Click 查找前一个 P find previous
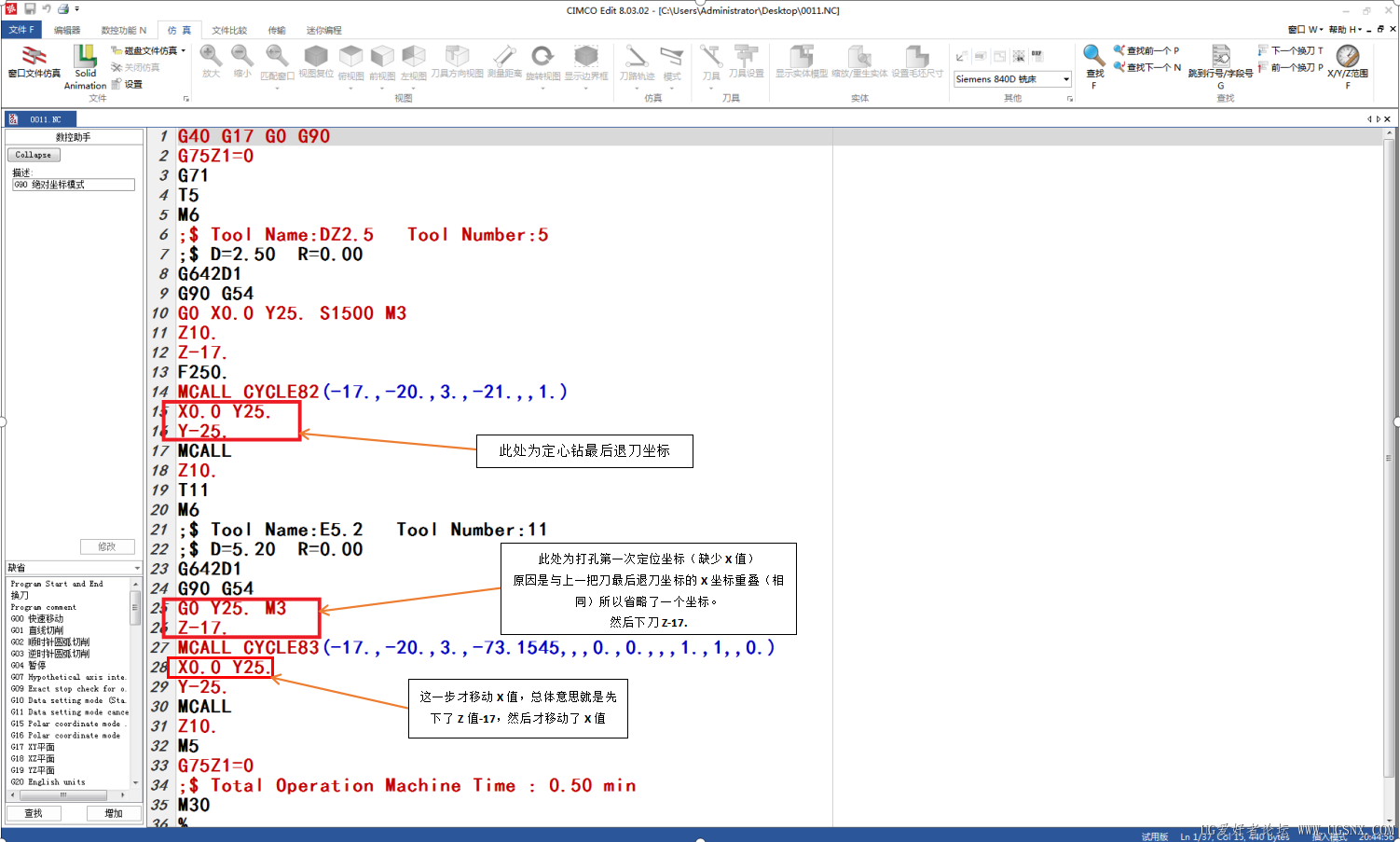The height and width of the screenshot is (842, 1400). coord(1146,50)
